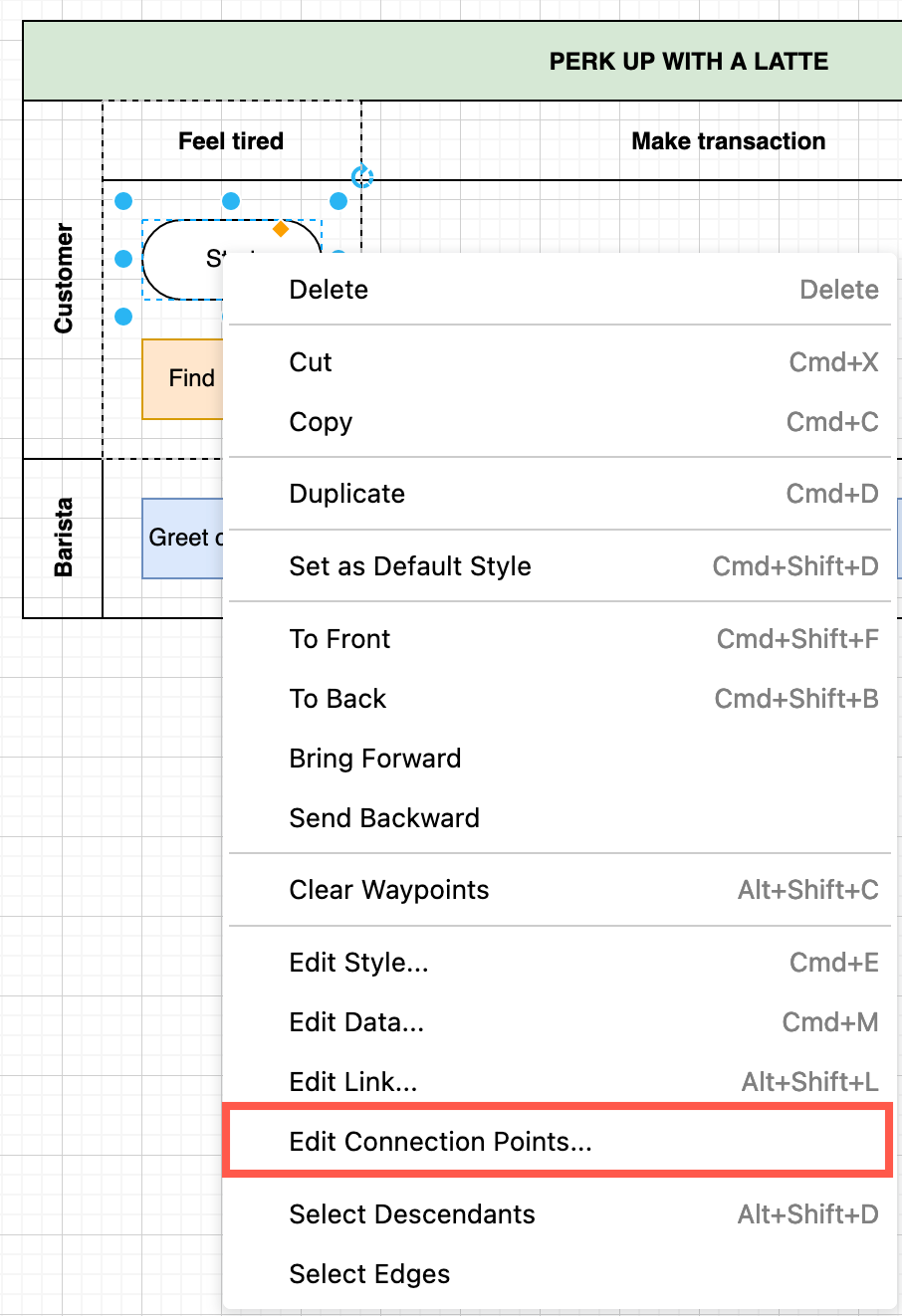
Task: Click the Feel tired lane header
Action: [230, 140]
